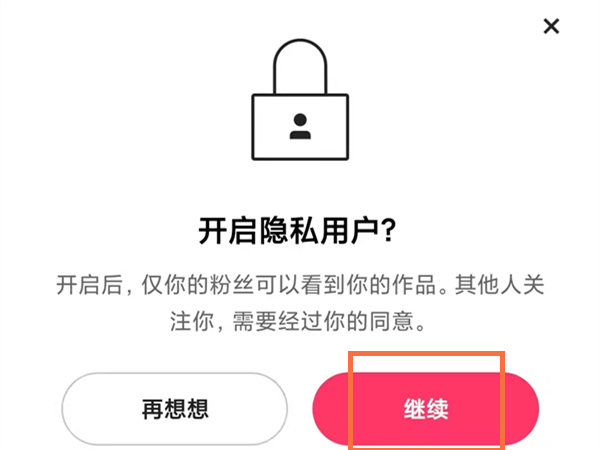Confirm enabling private account via 继续
The width and height of the screenshot is (600, 450).
[426, 409]
